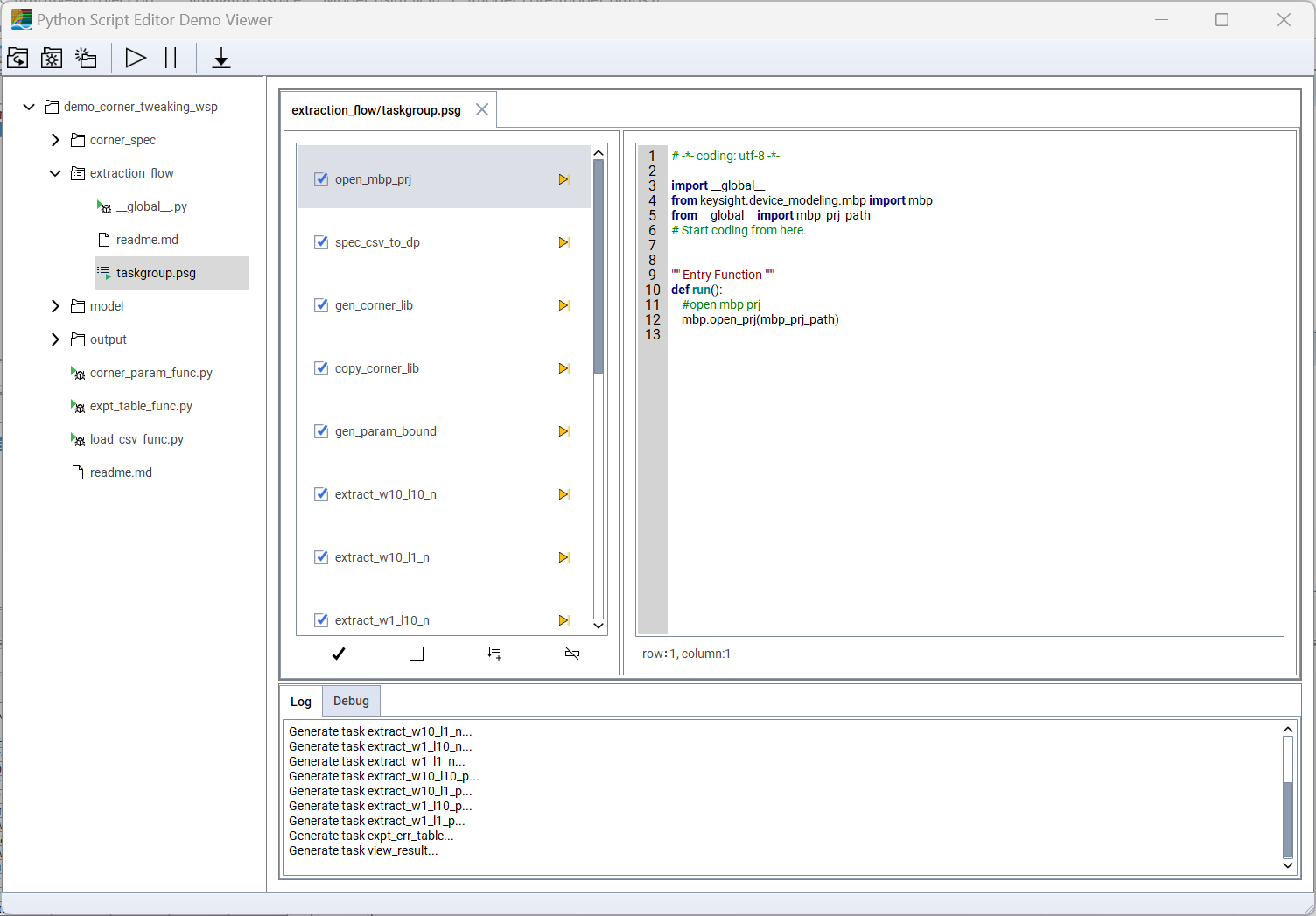Screen dimensions: 1316x916
Task: Click the folder icon with curved arrow
Action: [x=17, y=59]
